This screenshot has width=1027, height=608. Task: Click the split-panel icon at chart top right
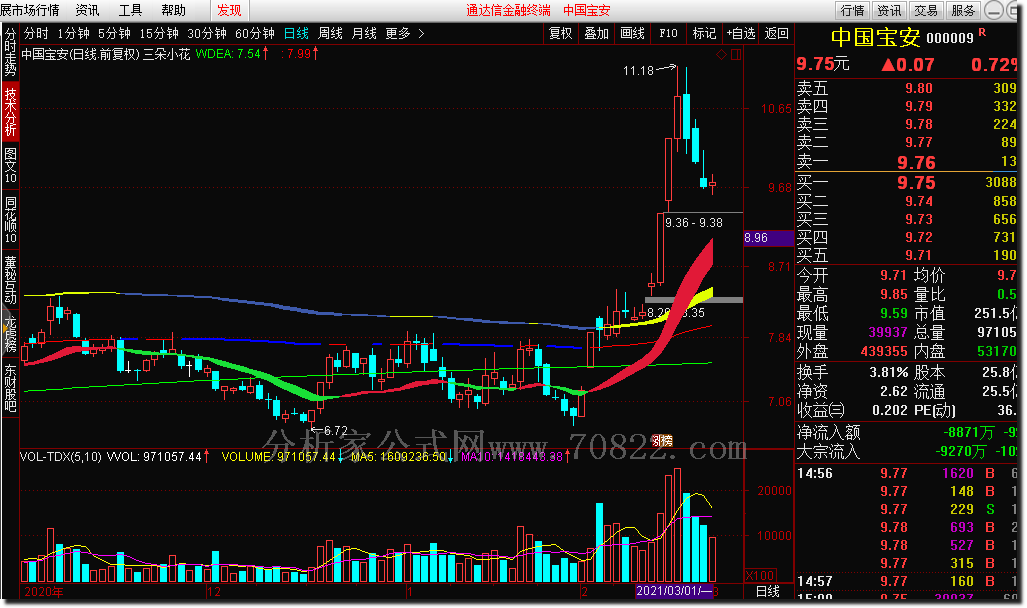pos(736,54)
